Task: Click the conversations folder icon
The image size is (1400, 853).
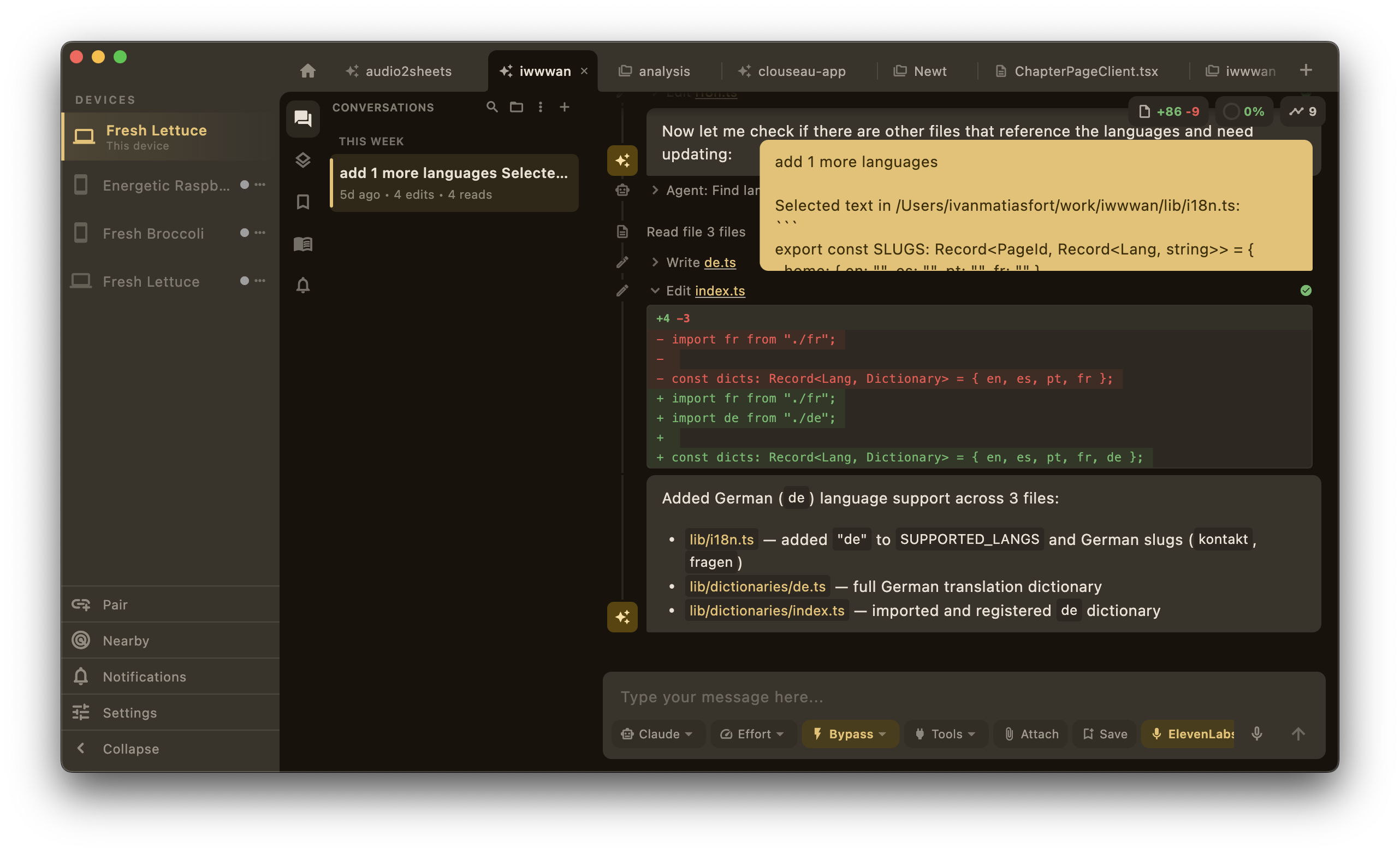Action: coord(516,107)
